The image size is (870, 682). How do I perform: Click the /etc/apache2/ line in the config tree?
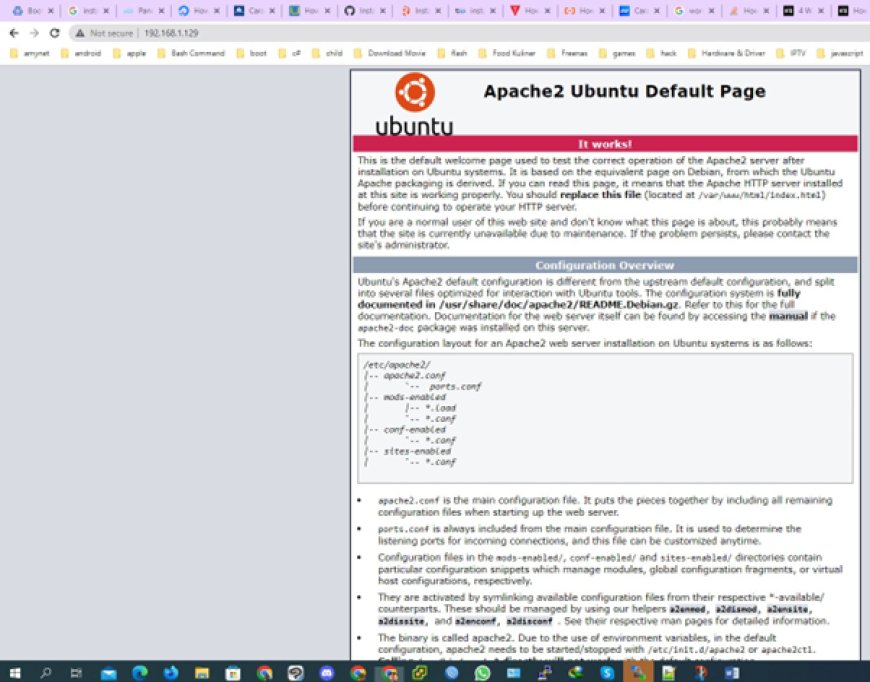point(397,365)
